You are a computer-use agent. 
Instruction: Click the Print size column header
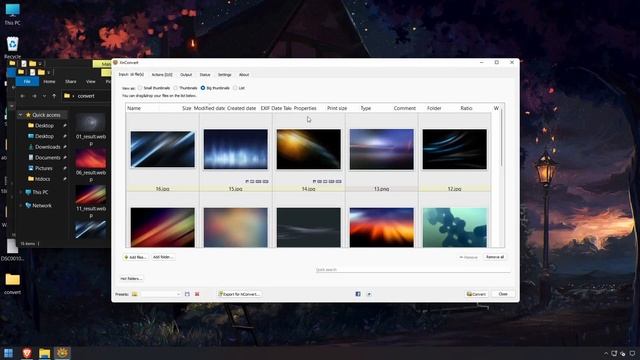[337, 108]
